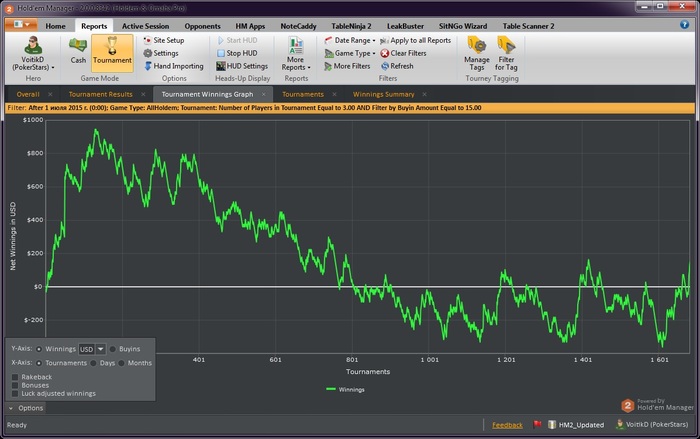Refresh the report
The width and height of the screenshot is (700, 439).
[x=397, y=66]
